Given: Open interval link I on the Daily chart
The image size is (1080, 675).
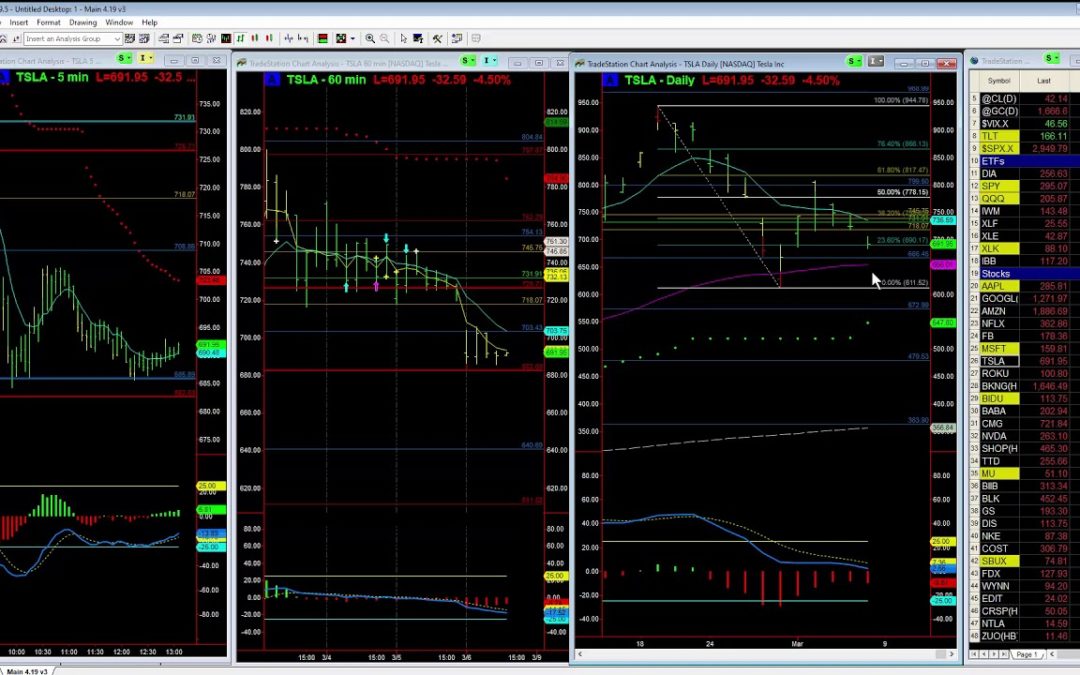Looking at the screenshot, I should [x=875, y=61].
